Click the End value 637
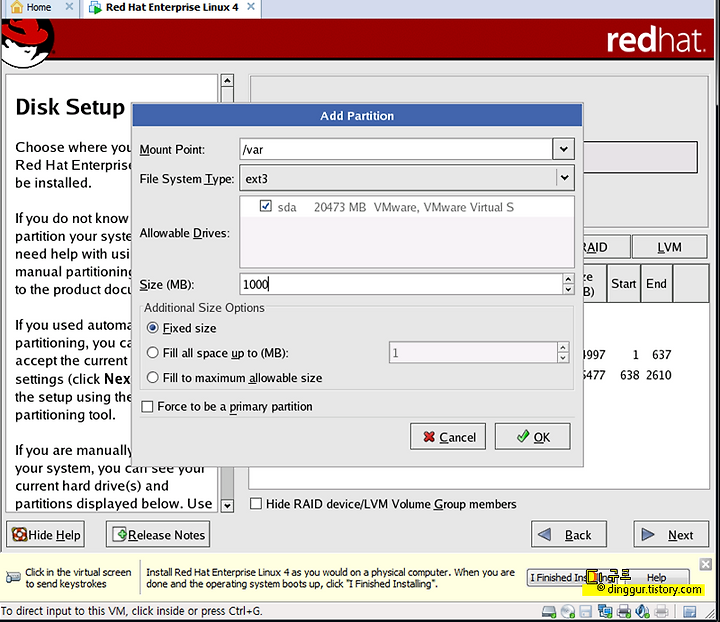Image resolution: width=720 pixels, height=622 pixels. [x=662, y=354]
